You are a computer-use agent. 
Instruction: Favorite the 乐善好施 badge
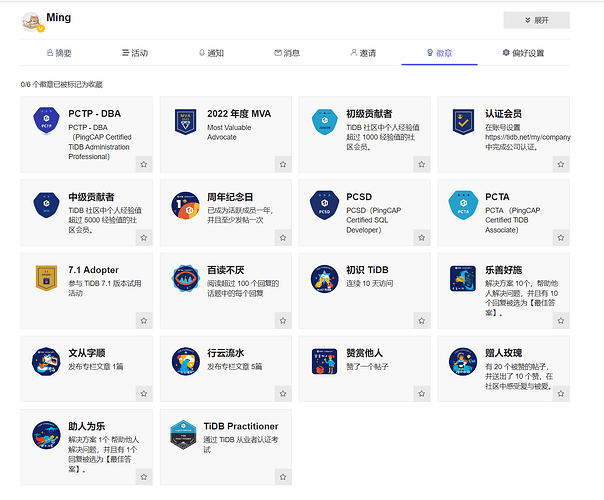[x=560, y=320]
